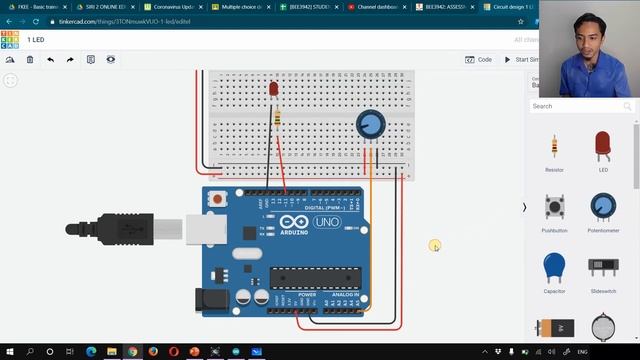Switch to the Channel dashboard tab
The height and width of the screenshot is (360, 640).
[x=376, y=7]
